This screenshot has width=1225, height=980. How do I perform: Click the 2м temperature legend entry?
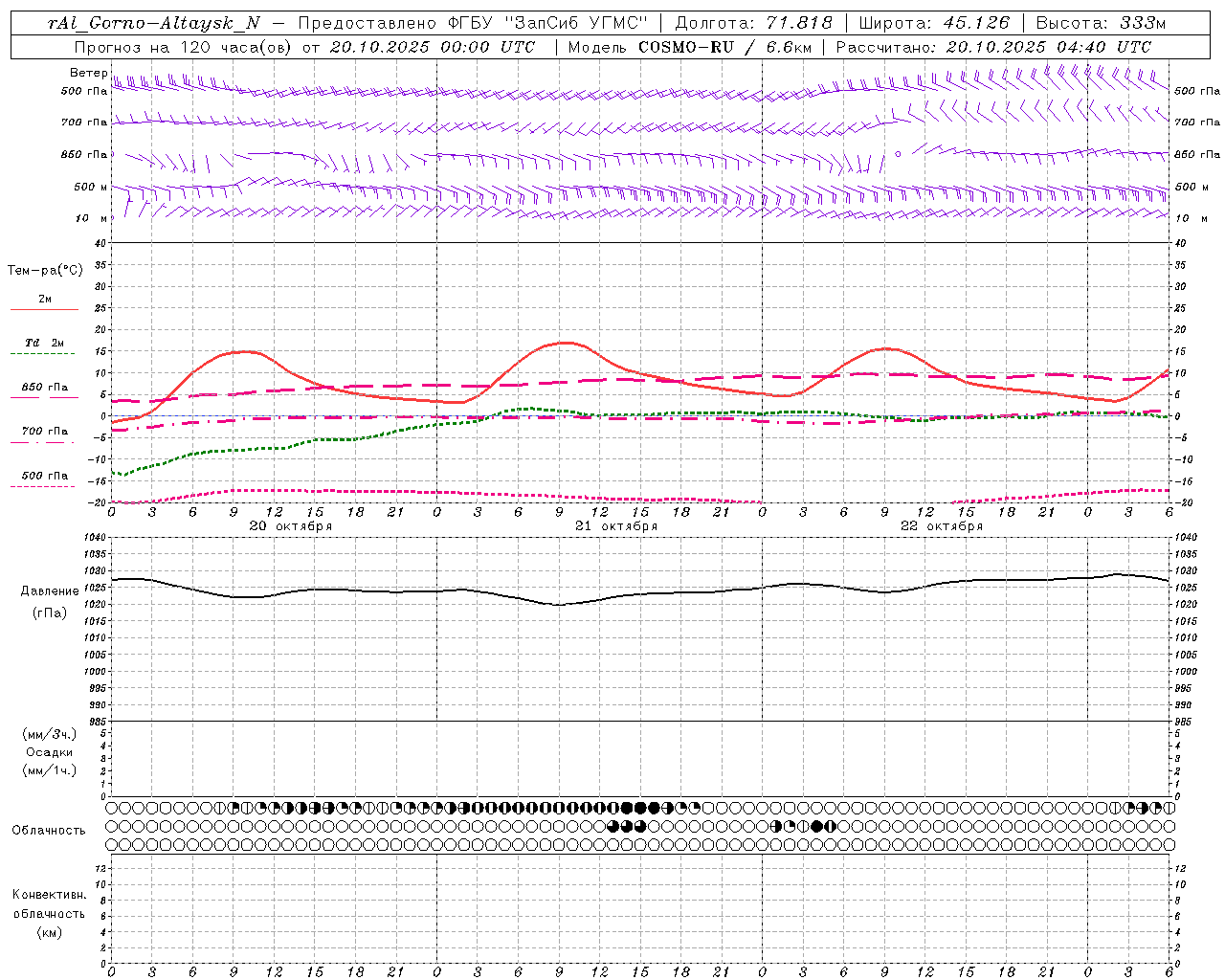click(45, 300)
